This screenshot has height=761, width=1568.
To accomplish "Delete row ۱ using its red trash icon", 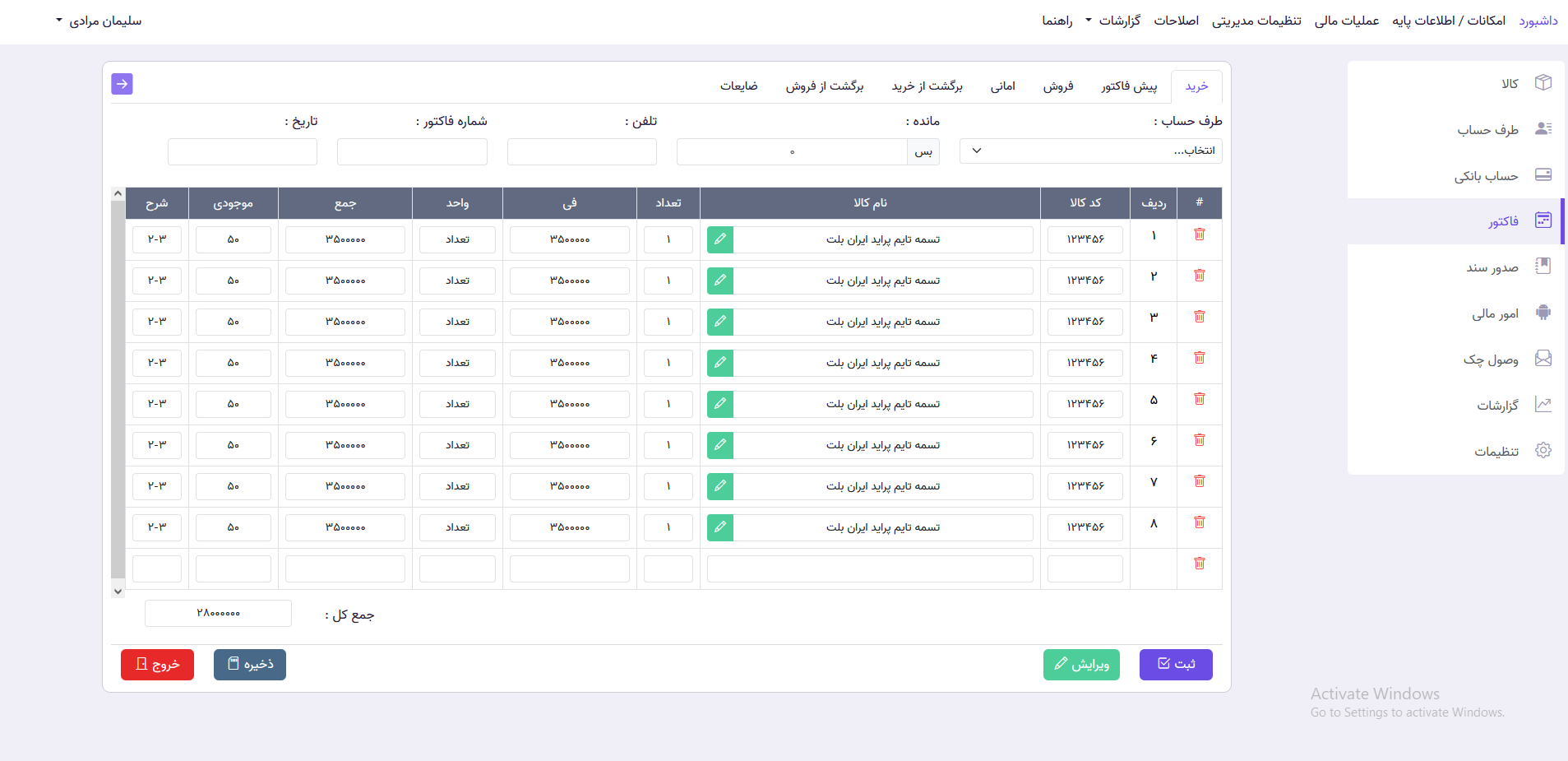I will coord(1200,234).
